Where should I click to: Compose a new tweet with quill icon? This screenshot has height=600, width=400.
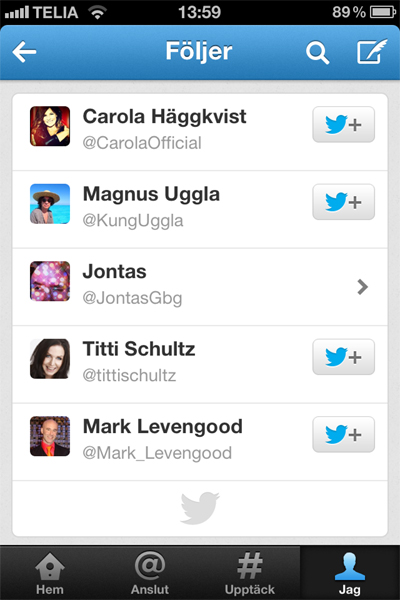tap(372, 51)
